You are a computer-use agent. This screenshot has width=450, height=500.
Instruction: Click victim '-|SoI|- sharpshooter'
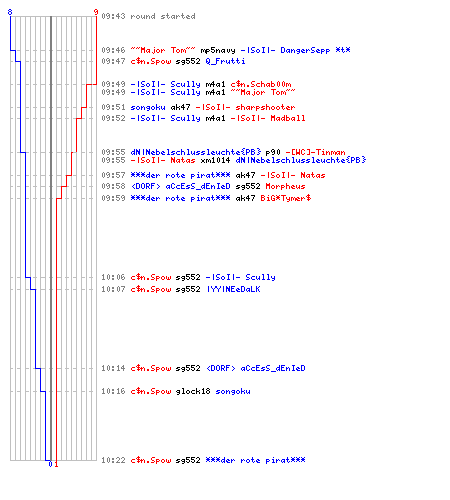click(x=245, y=107)
